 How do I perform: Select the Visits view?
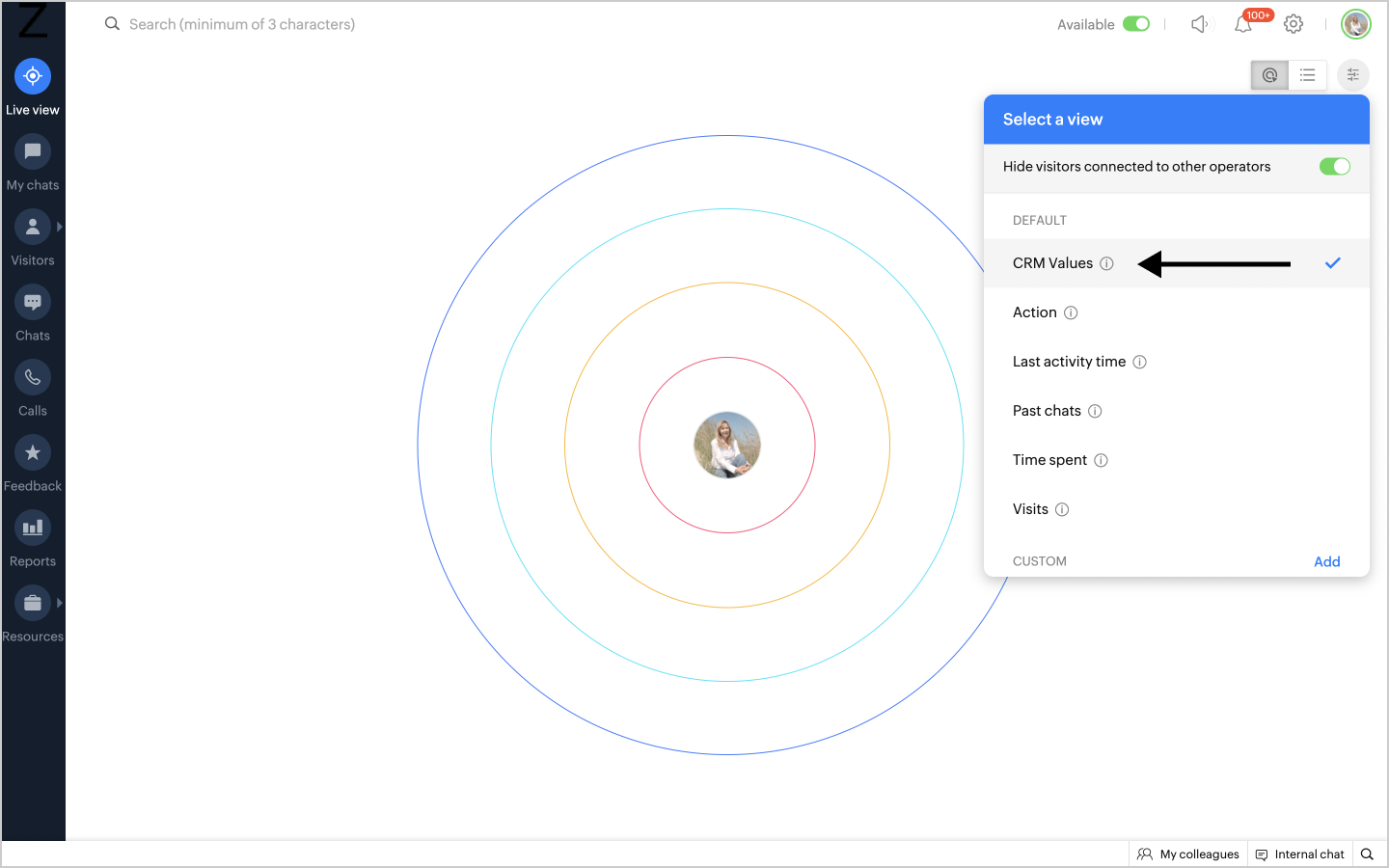pos(1177,509)
